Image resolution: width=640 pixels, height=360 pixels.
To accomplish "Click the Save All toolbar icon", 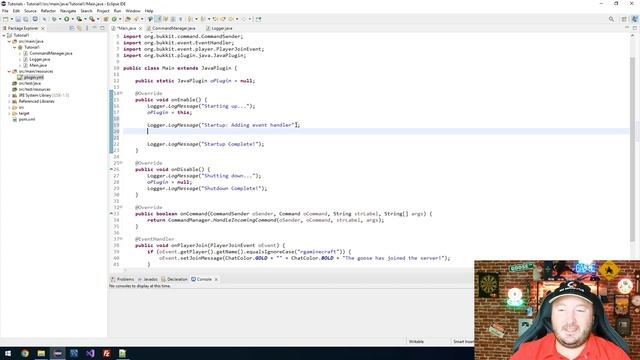I will (x=26, y=19).
